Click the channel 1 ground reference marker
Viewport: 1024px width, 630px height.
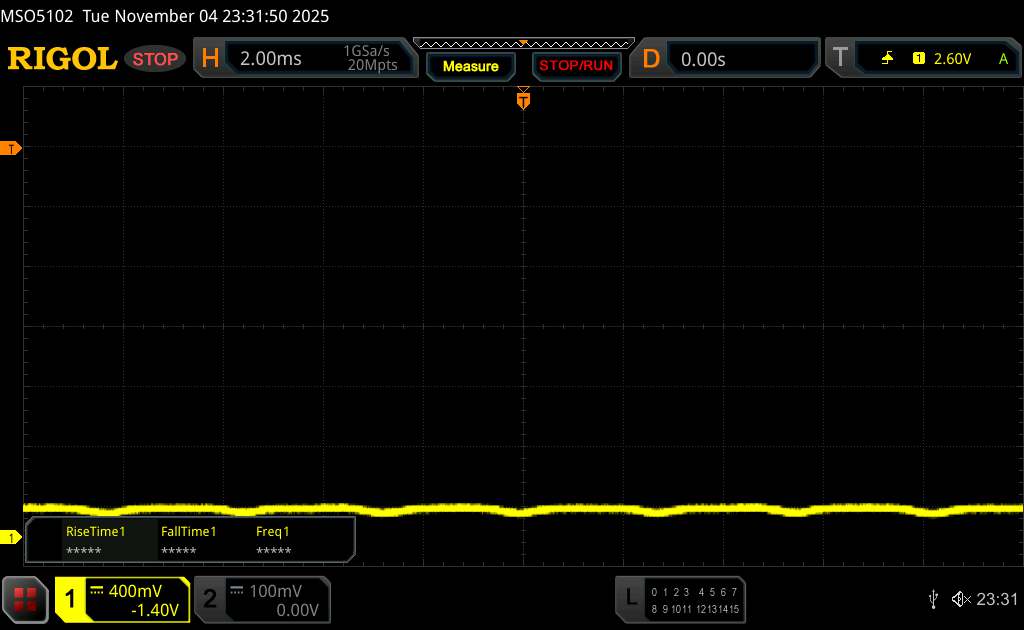[x=11, y=538]
